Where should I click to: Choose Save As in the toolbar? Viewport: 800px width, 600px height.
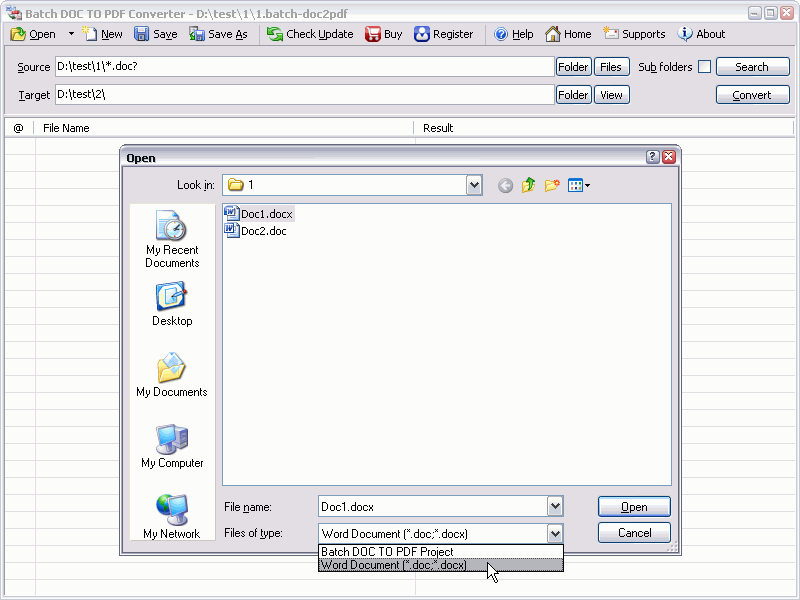pos(218,34)
